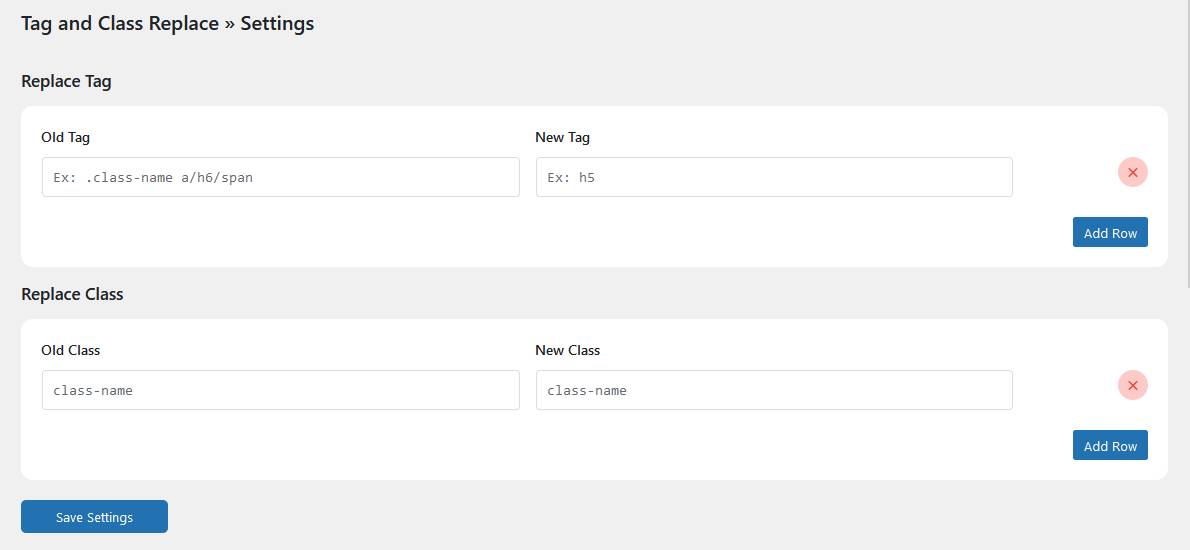
Task: Click the Old Class input field
Action: [280, 390]
